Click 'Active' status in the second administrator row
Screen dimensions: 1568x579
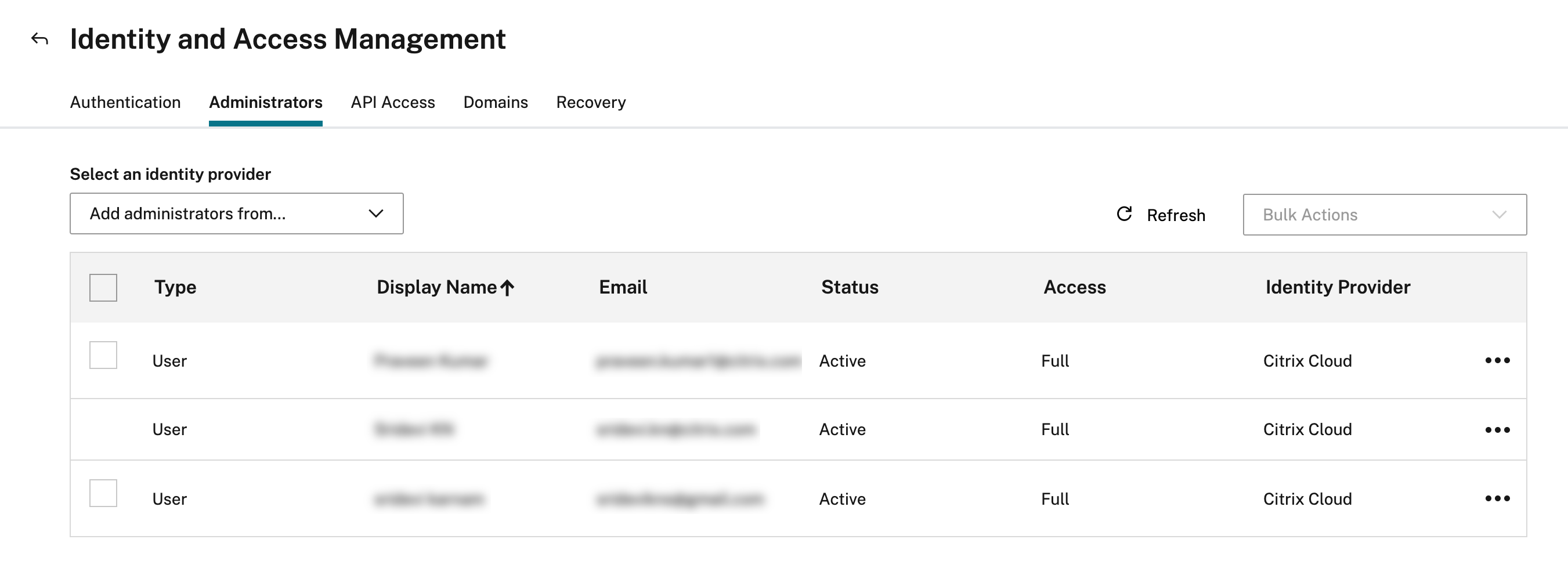click(x=843, y=430)
